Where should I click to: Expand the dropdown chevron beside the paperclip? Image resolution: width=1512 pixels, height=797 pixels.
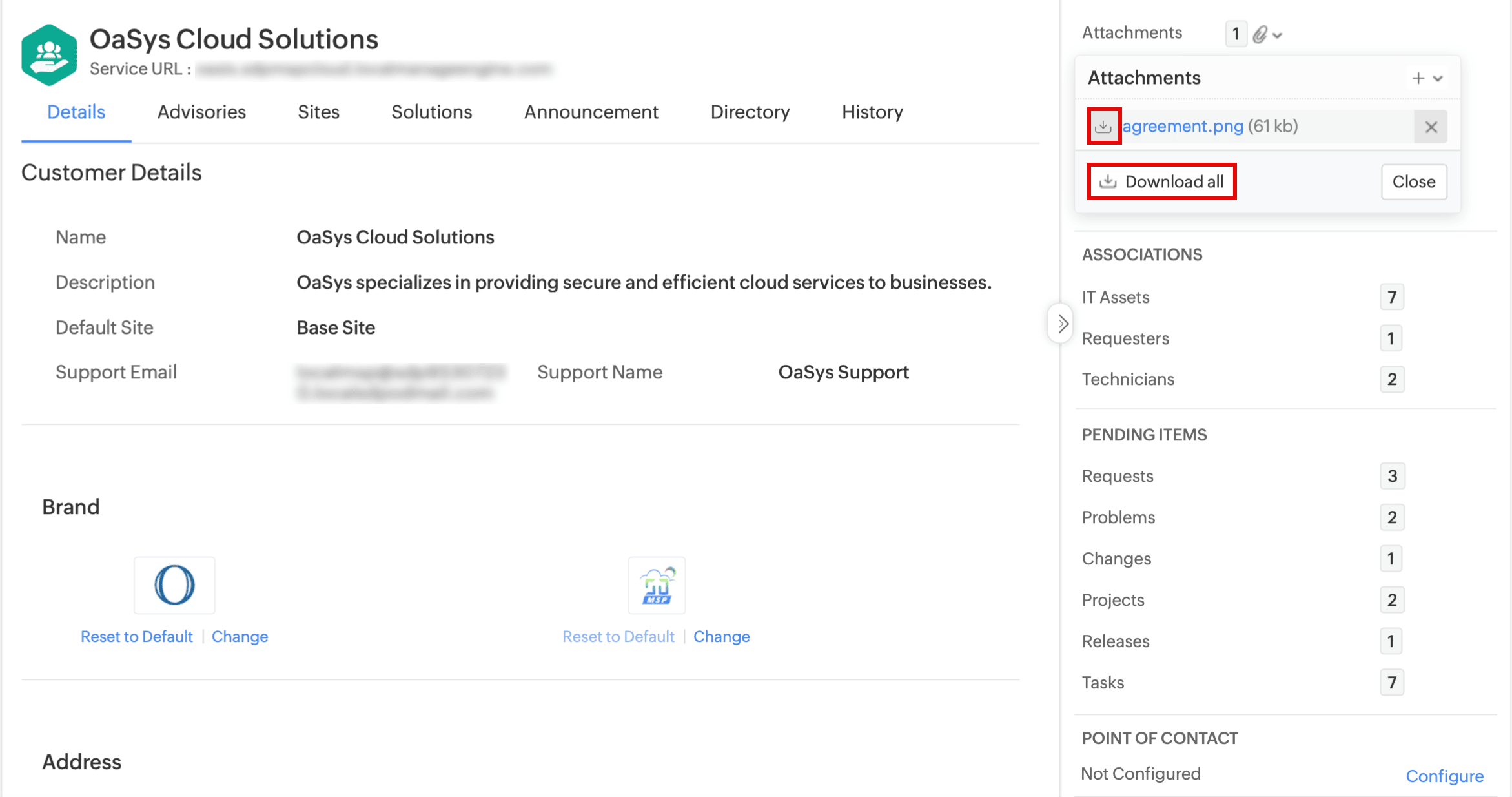coord(1278,36)
